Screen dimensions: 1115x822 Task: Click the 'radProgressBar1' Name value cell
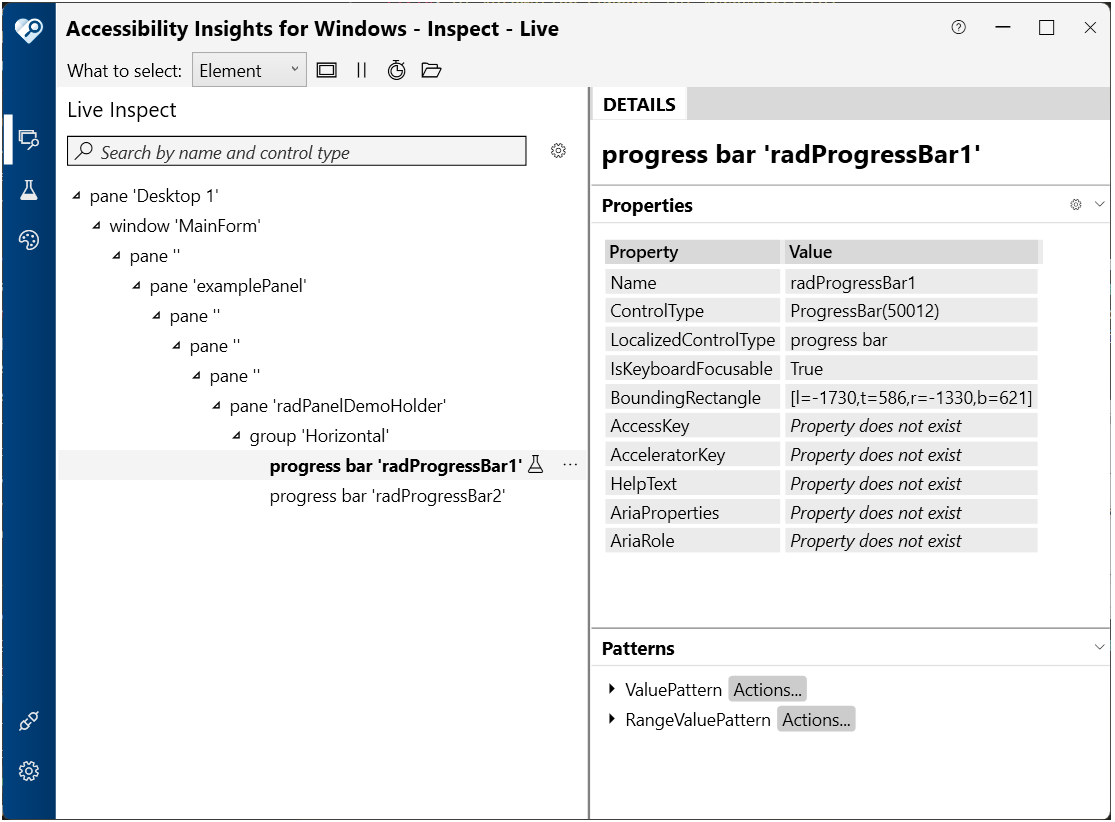coord(911,282)
